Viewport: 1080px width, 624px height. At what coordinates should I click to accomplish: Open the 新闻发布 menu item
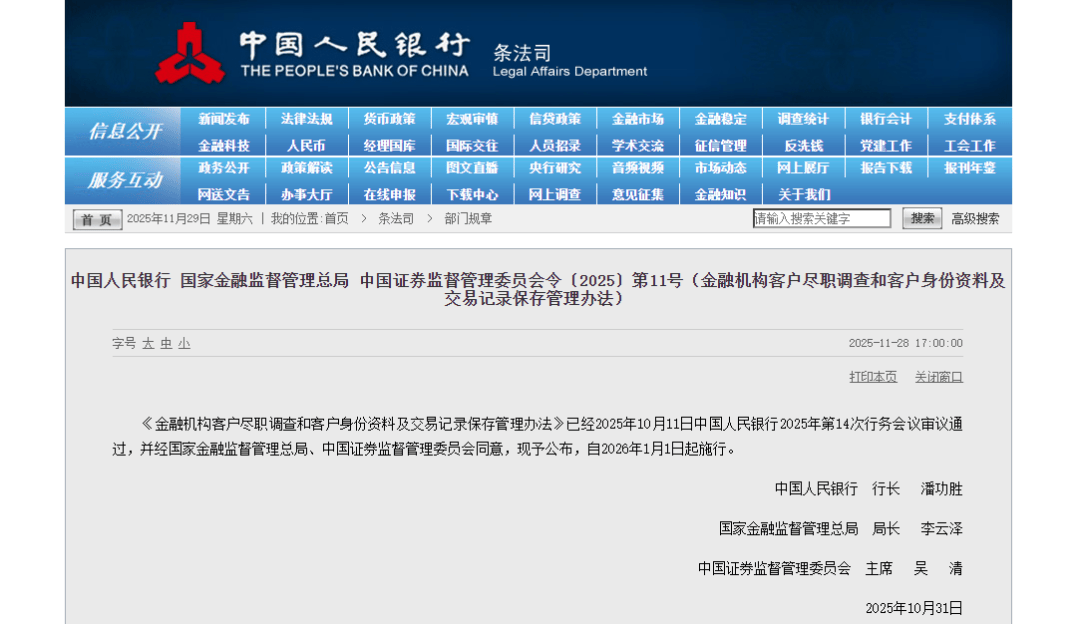[224, 119]
